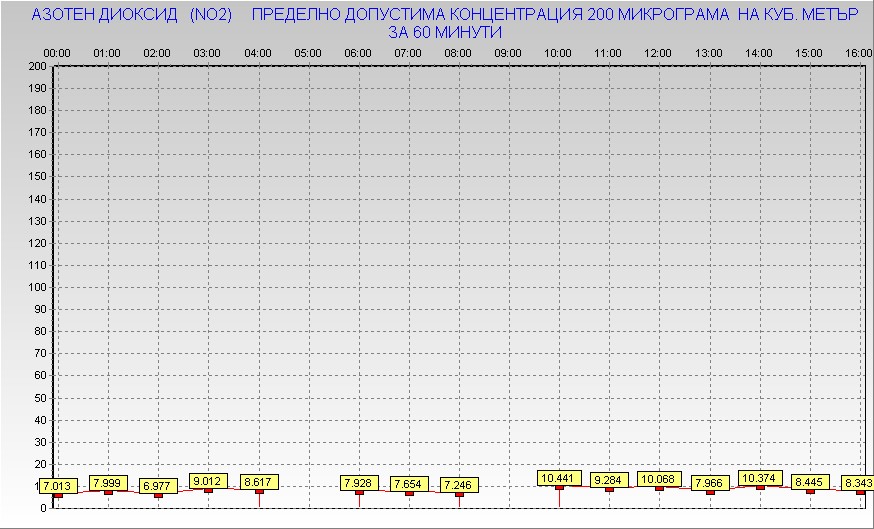Screen dimensions: 874x529
Task: Click the chart title 'АЗОТЕН ДИОКСИД (NO2)'
Action: (x=132, y=15)
